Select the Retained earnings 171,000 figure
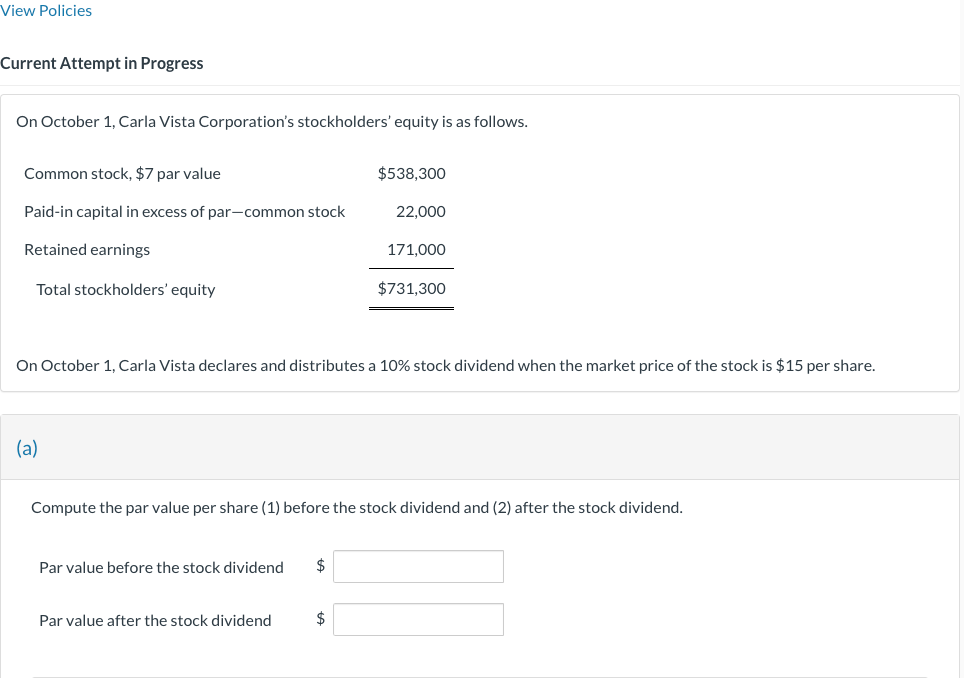 (415, 248)
